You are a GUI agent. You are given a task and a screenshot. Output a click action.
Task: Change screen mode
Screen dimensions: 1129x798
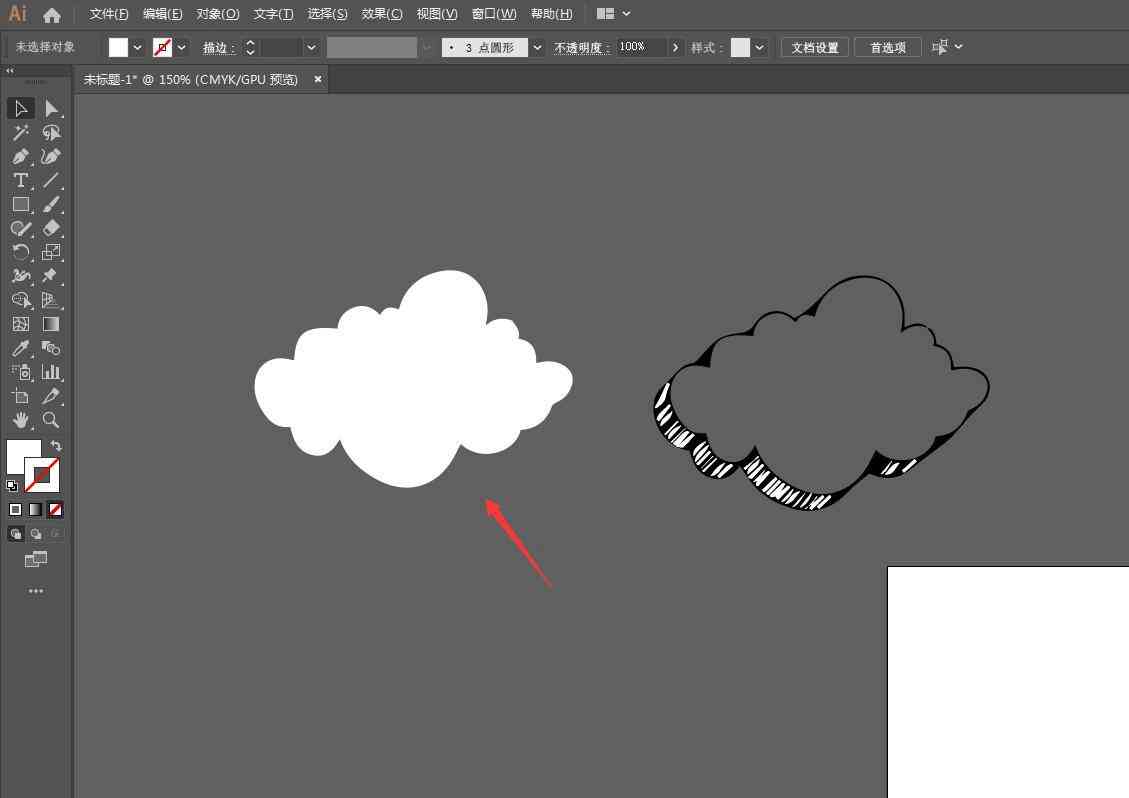coord(36,559)
